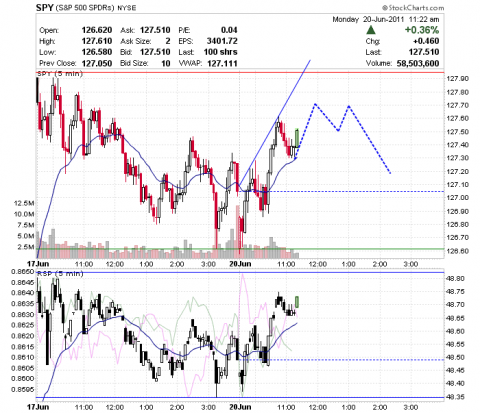The height and width of the screenshot is (413, 480).
Task: Click the +0.36% percent change
Action: coord(422,30)
